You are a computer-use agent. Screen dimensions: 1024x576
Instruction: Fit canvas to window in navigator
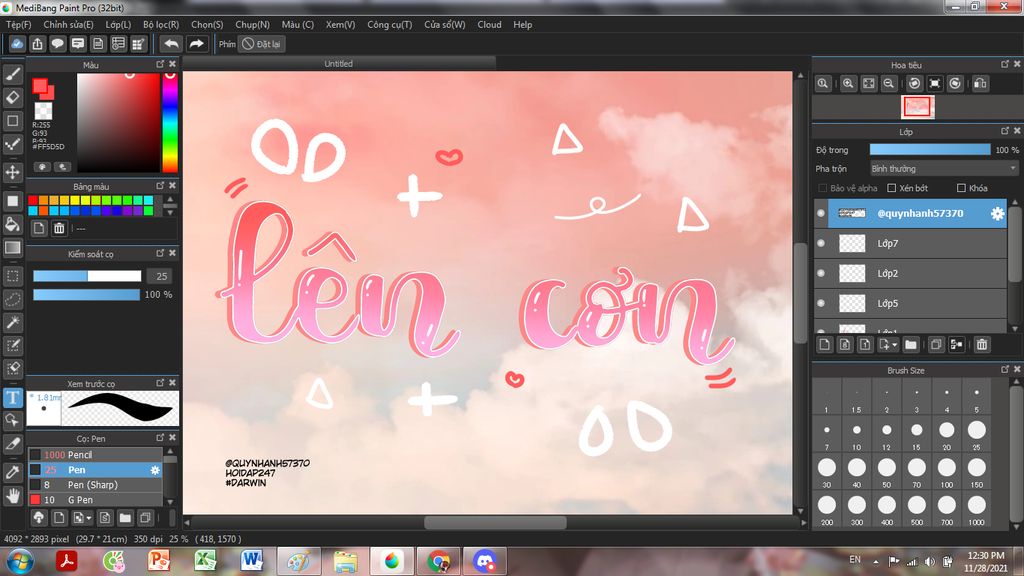pyautogui.click(x=869, y=84)
